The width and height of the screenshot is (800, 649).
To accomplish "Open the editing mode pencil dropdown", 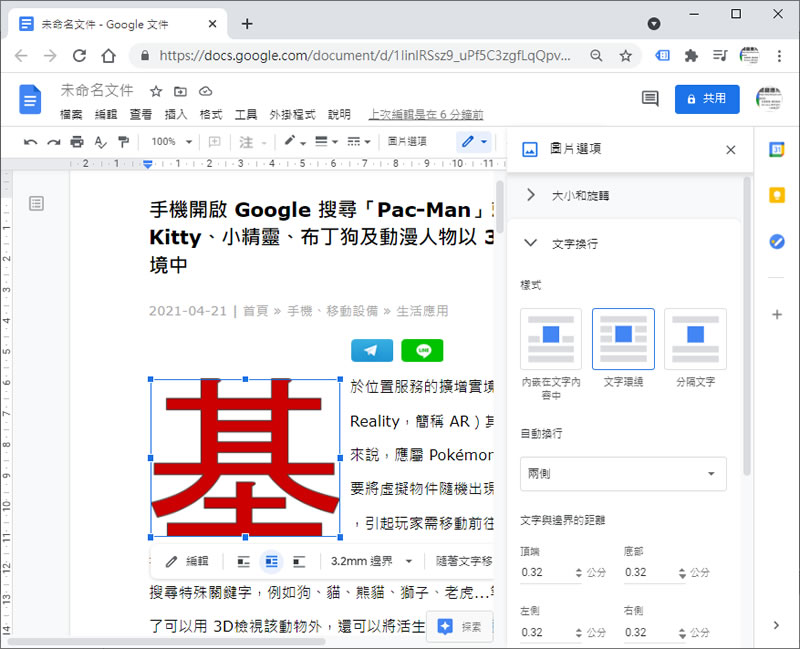I will pos(474,141).
